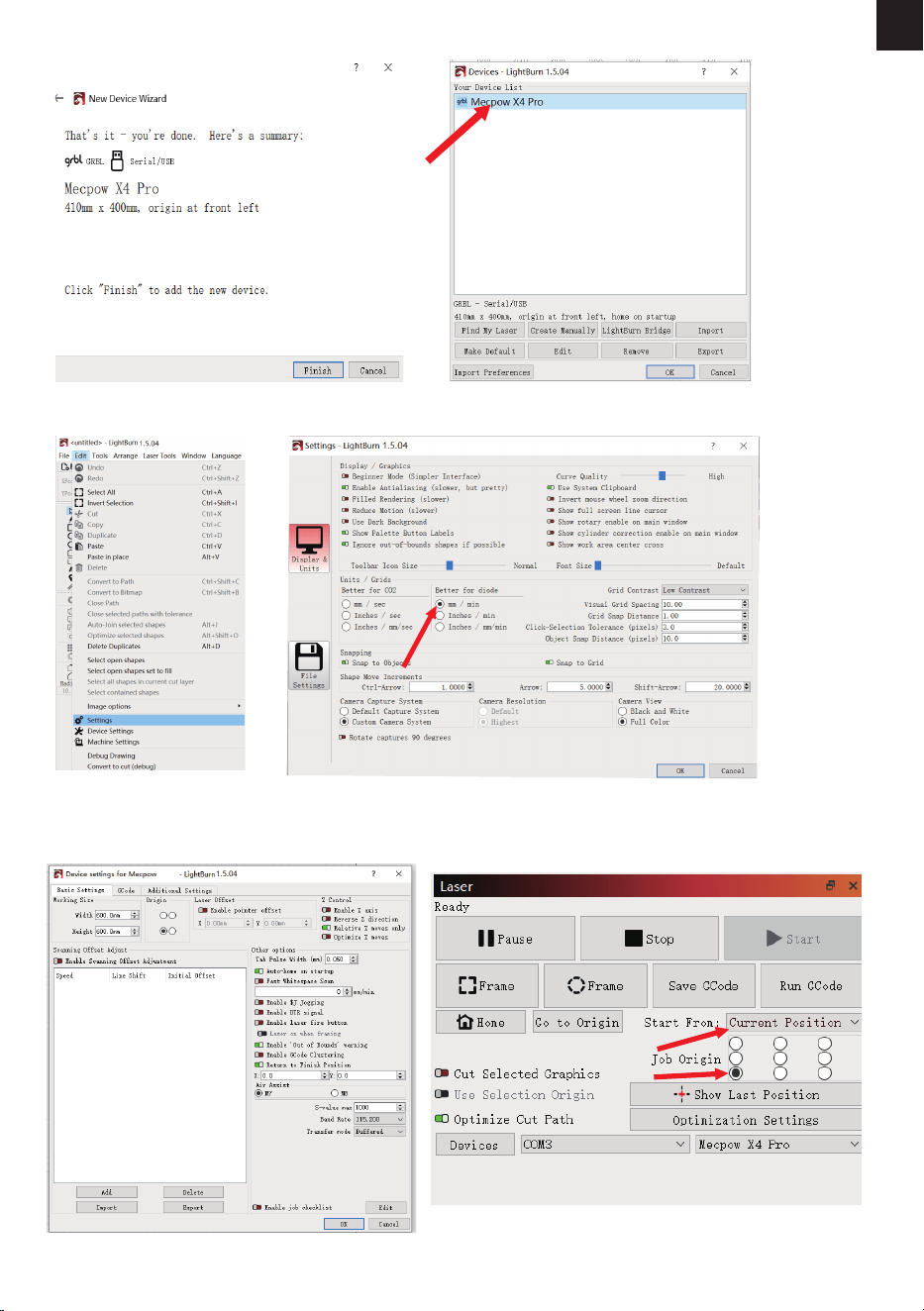
Task: Open the COM3 port dropdown
Action: coord(604,1144)
